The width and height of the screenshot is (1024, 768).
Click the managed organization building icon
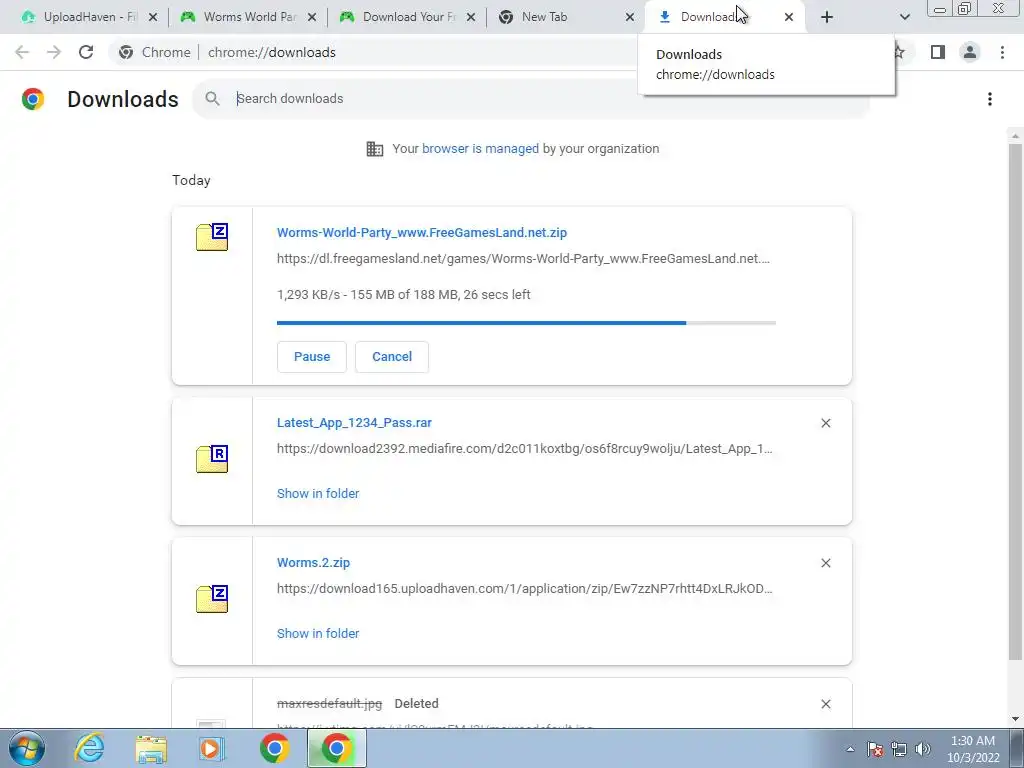click(375, 149)
